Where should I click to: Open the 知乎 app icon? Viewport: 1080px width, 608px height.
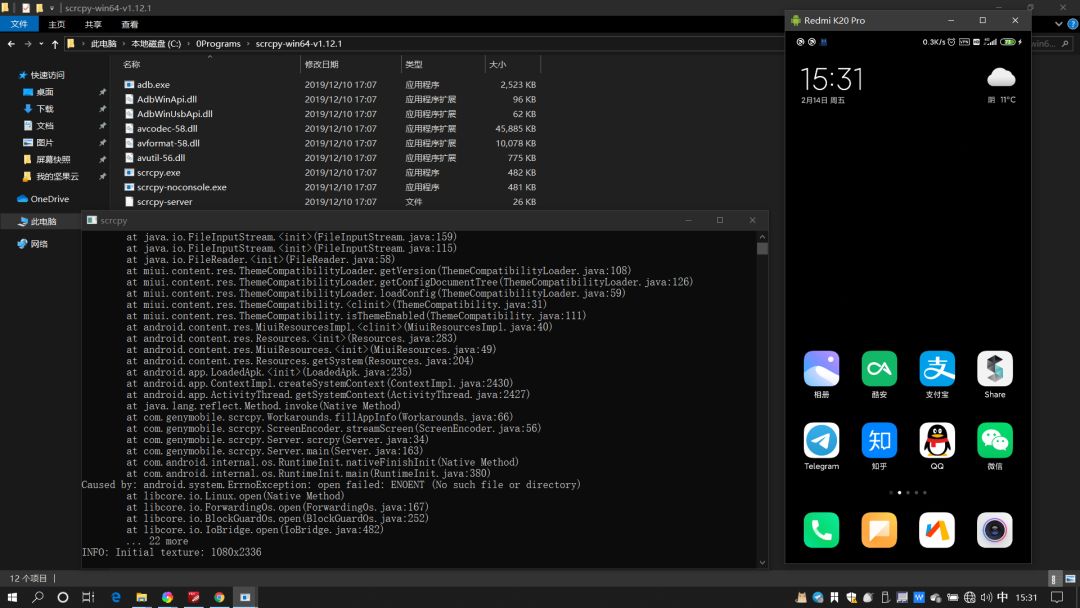click(879, 440)
